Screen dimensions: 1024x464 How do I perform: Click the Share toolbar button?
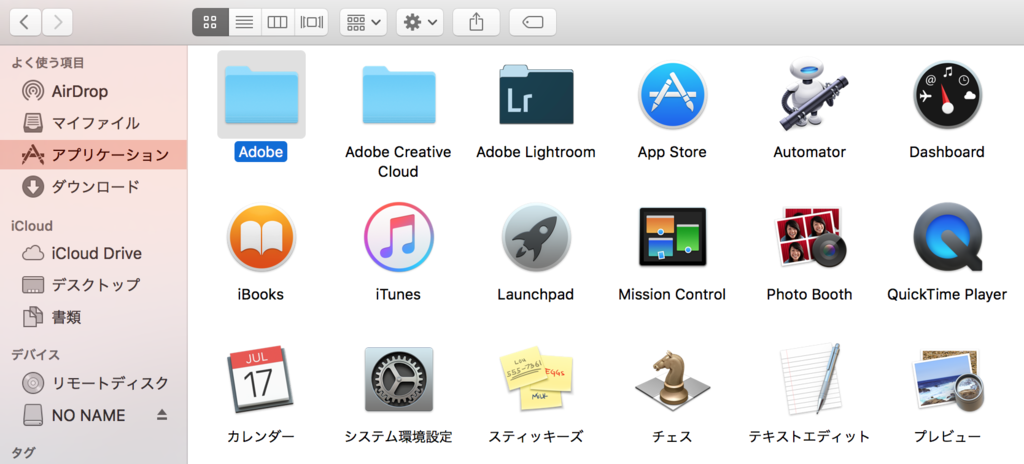click(x=477, y=23)
